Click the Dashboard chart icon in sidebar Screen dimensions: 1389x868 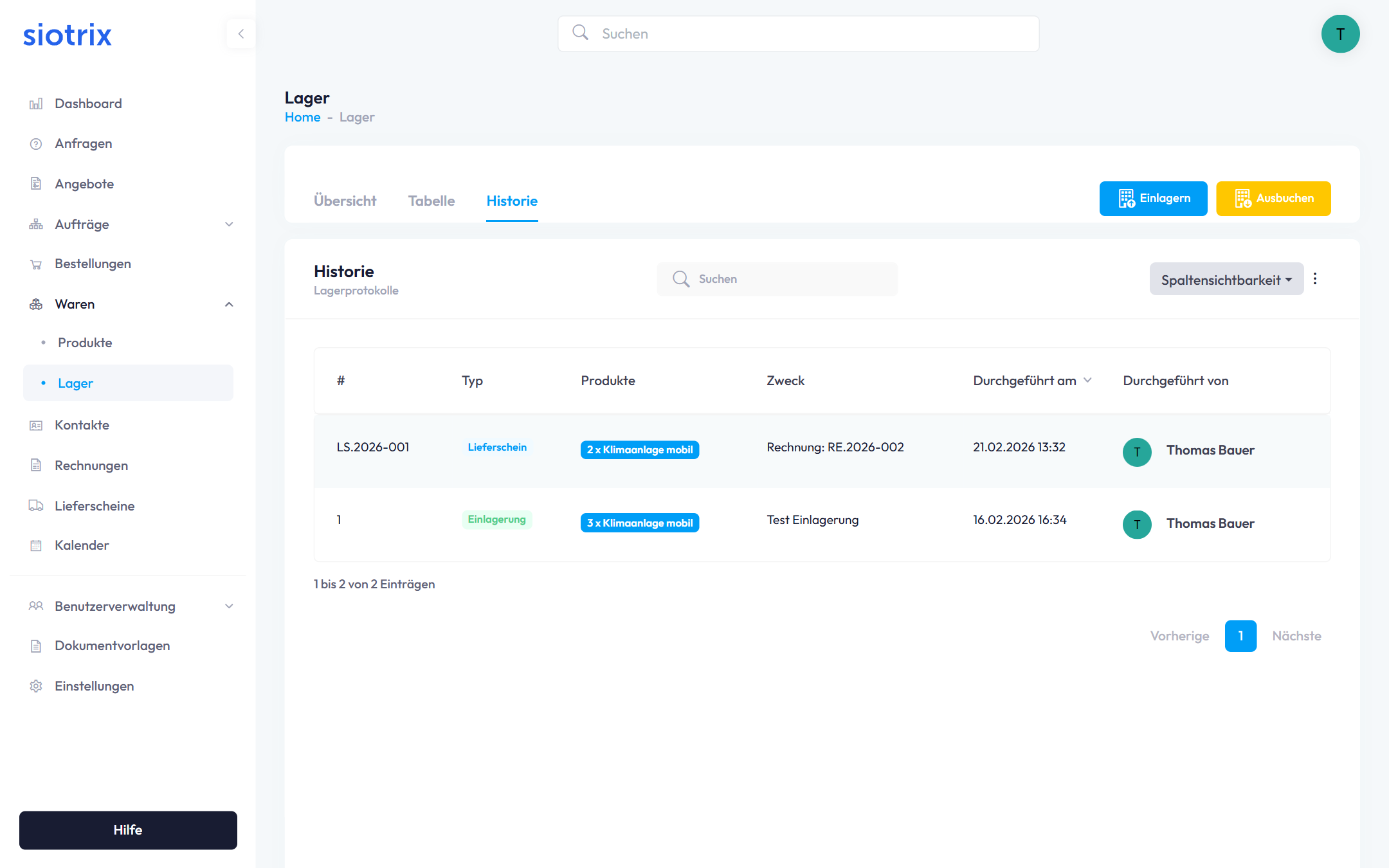(x=36, y=104)
